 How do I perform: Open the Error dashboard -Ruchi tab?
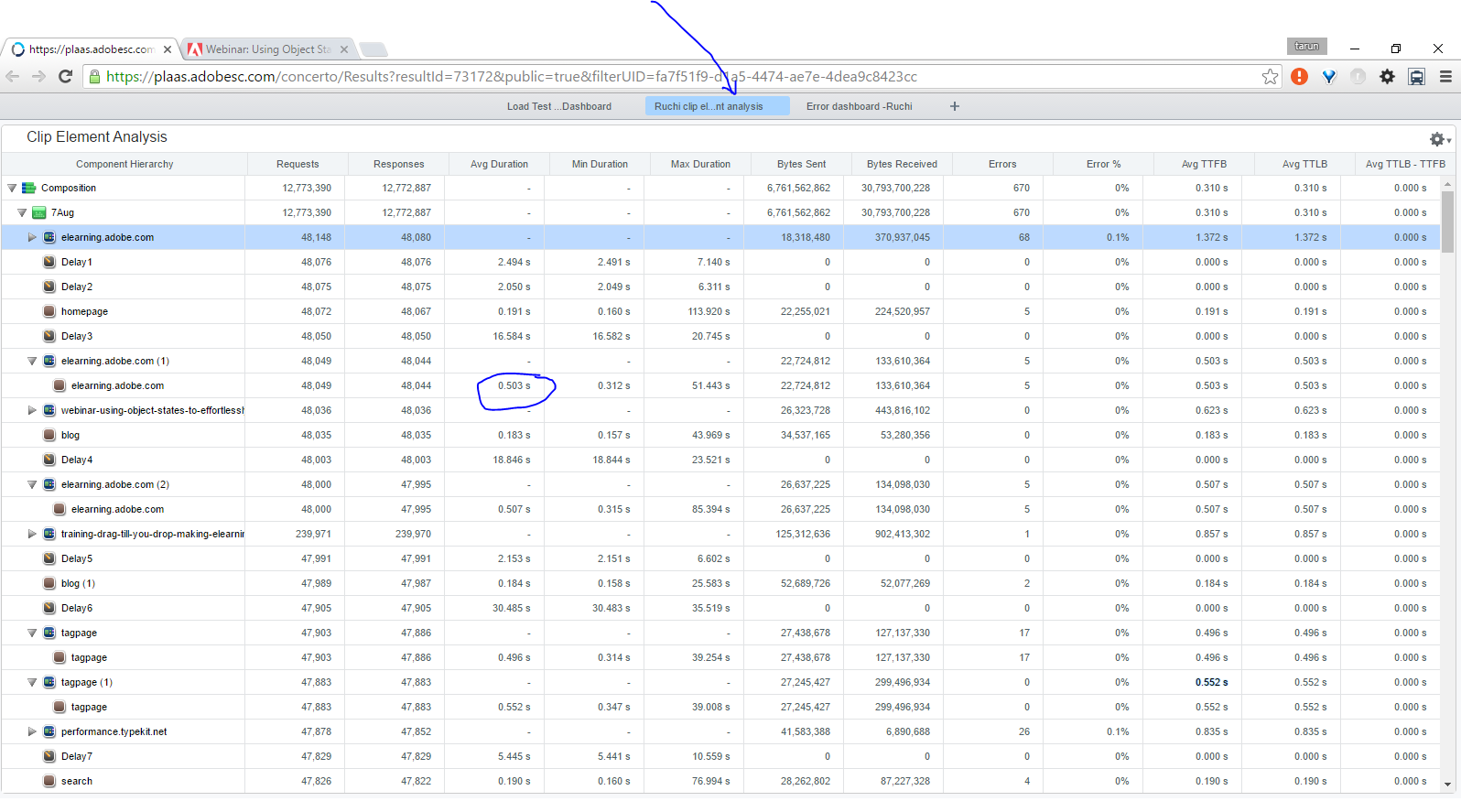point(859,106)
